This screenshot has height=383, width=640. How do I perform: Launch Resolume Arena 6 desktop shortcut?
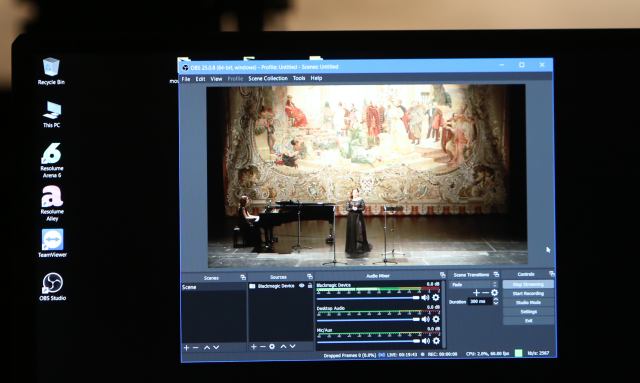point(51,160)
